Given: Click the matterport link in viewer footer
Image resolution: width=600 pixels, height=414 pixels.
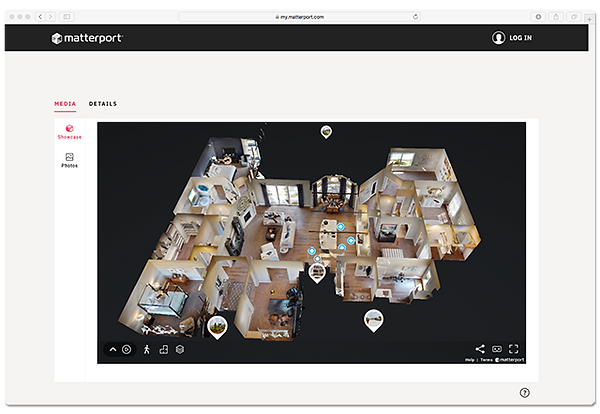Looking at the screenshot, I should coord(510,360).
